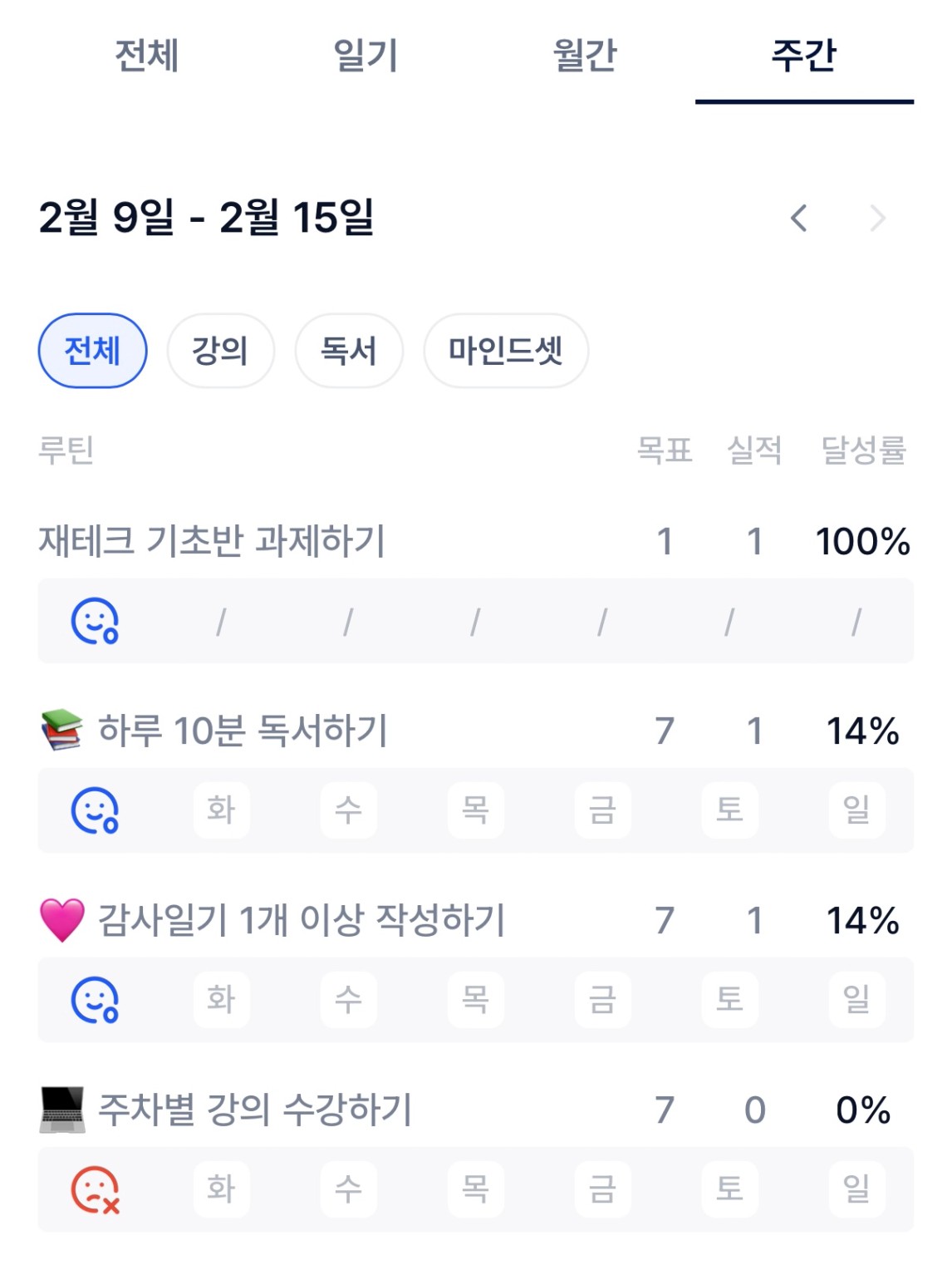Image resolution: width=952 pixels, height=1270 pixels.
Task: Switch to the 월간 tab
Action: 585,56
